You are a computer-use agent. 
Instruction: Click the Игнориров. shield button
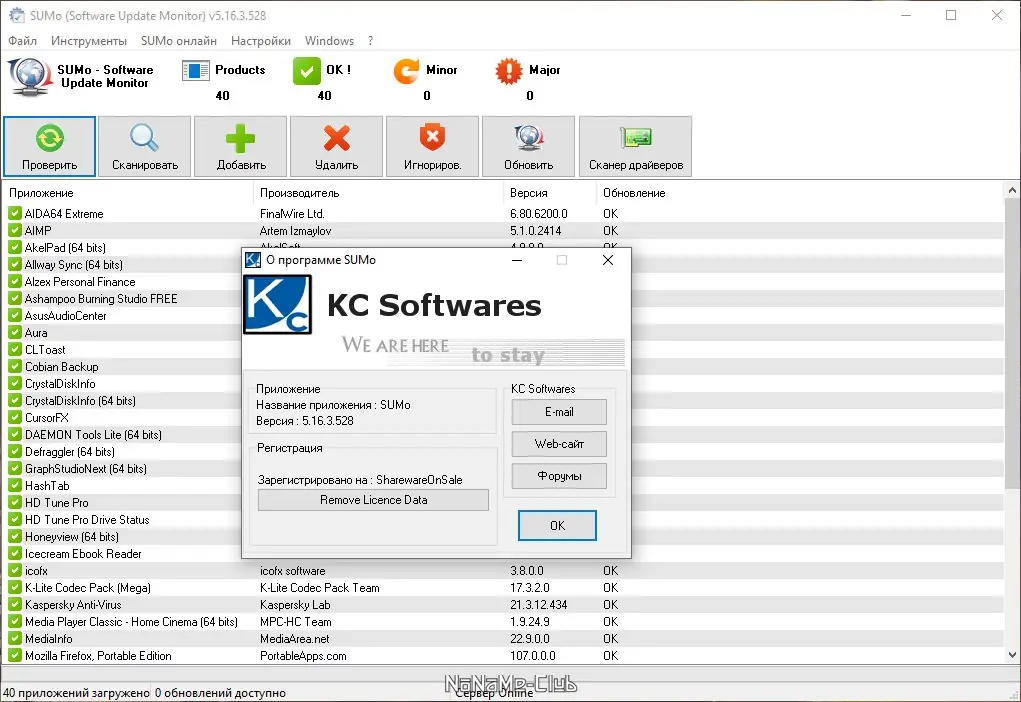coord(432,147)
